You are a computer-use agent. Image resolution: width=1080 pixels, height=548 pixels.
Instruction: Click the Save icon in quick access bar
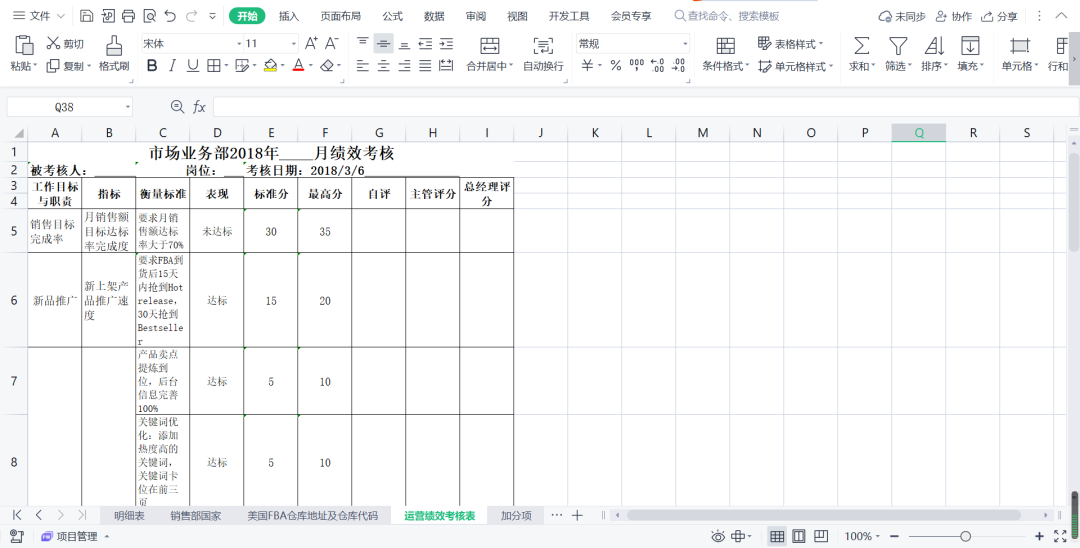coord(86,16)
